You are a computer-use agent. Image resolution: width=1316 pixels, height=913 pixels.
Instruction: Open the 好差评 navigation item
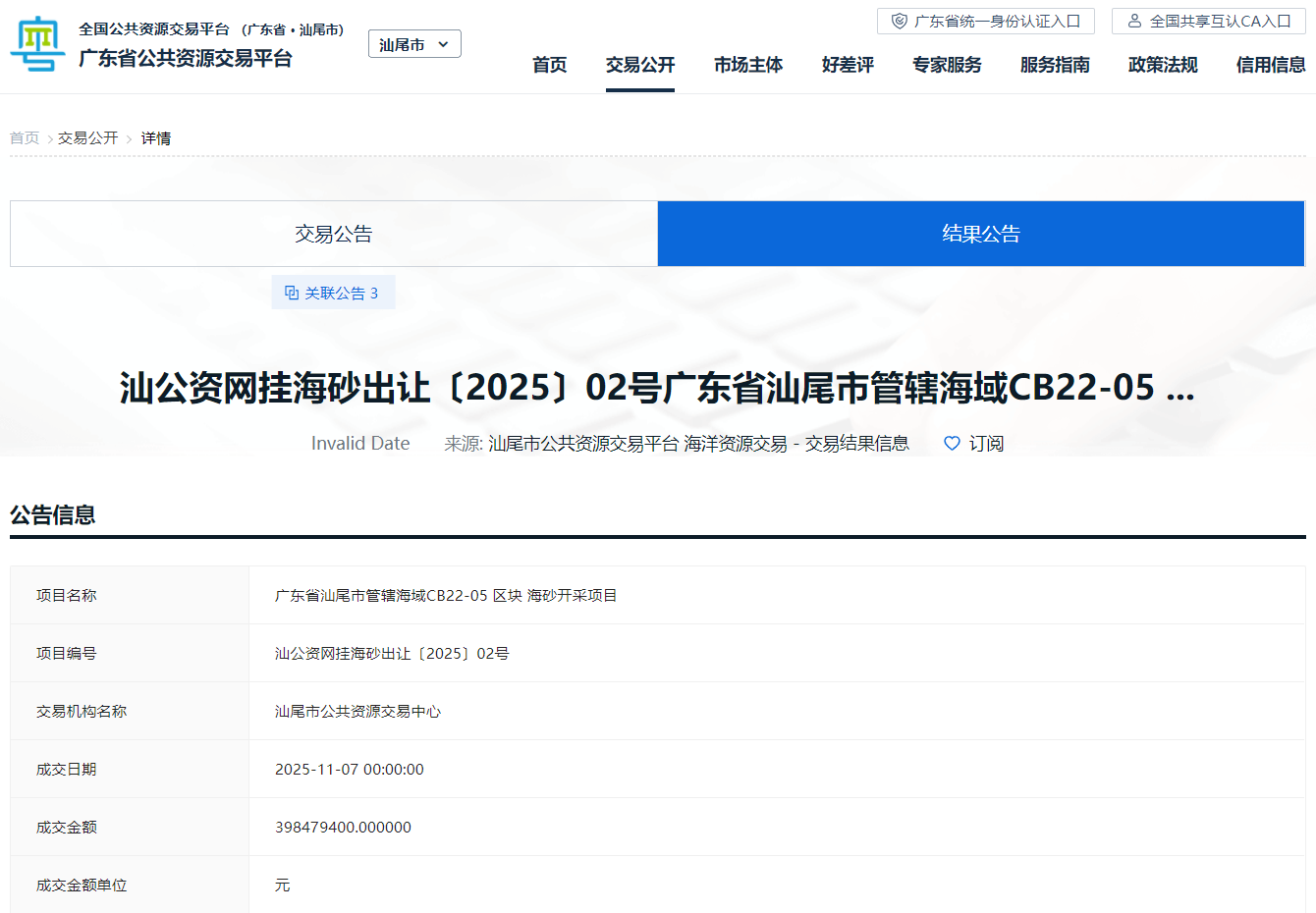[x=848, y=65]
